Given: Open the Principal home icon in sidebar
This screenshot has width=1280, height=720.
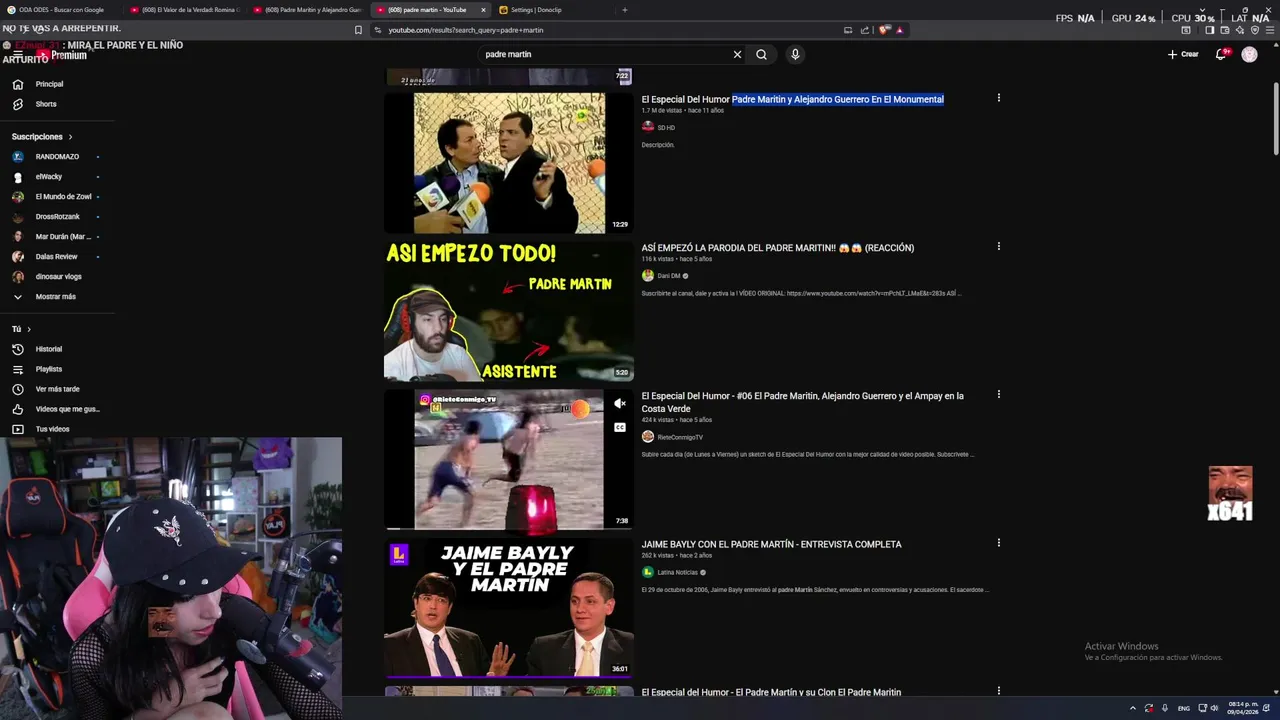Looking at the screenshot, I should [17, 84].
